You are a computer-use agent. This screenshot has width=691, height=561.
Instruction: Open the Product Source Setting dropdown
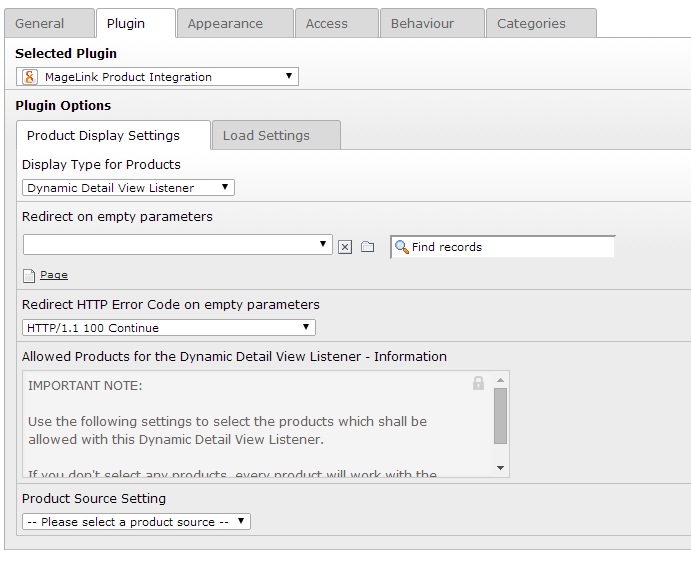coord(136,522)
